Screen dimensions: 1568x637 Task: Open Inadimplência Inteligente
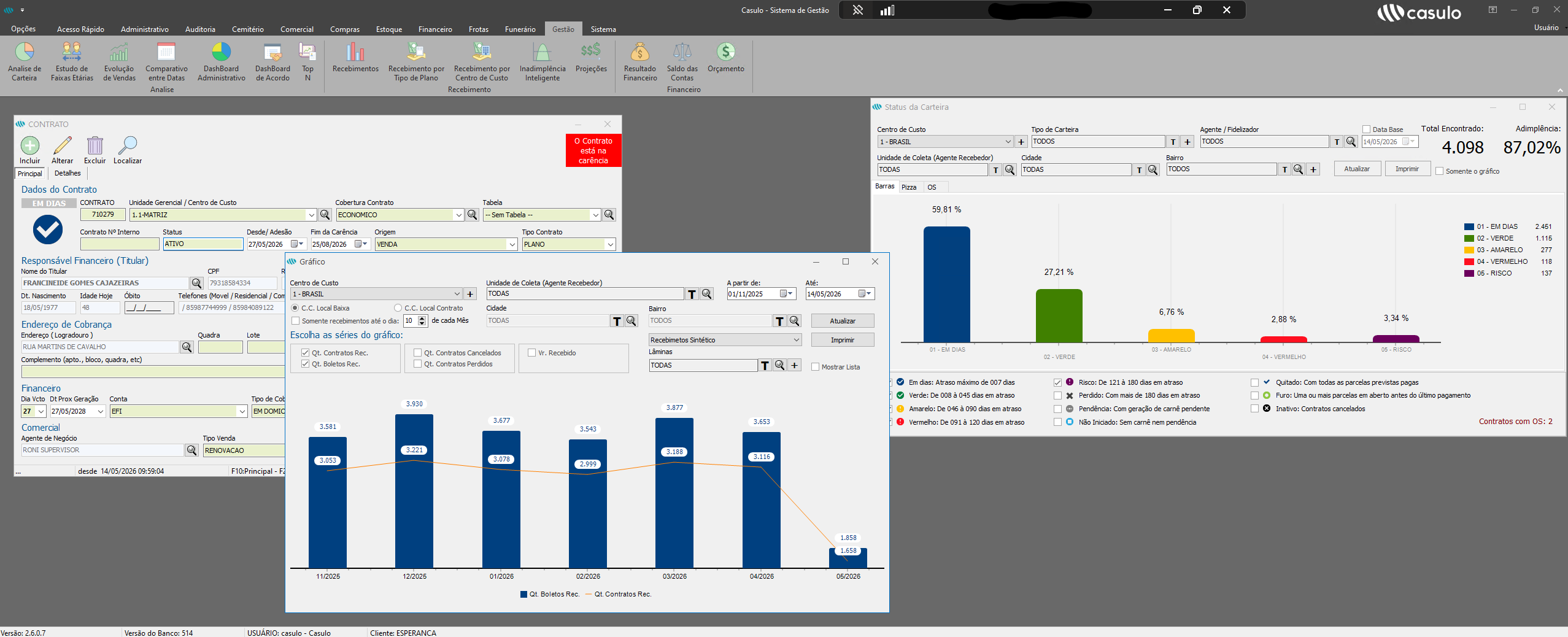(543, 61)
